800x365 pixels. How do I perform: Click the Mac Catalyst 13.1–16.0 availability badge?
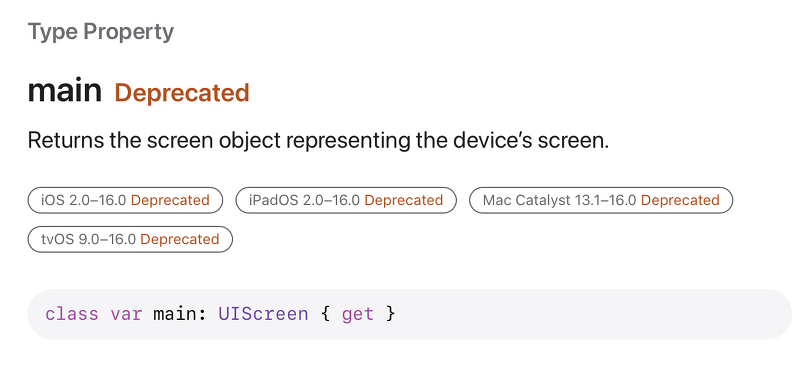point(601,200)
